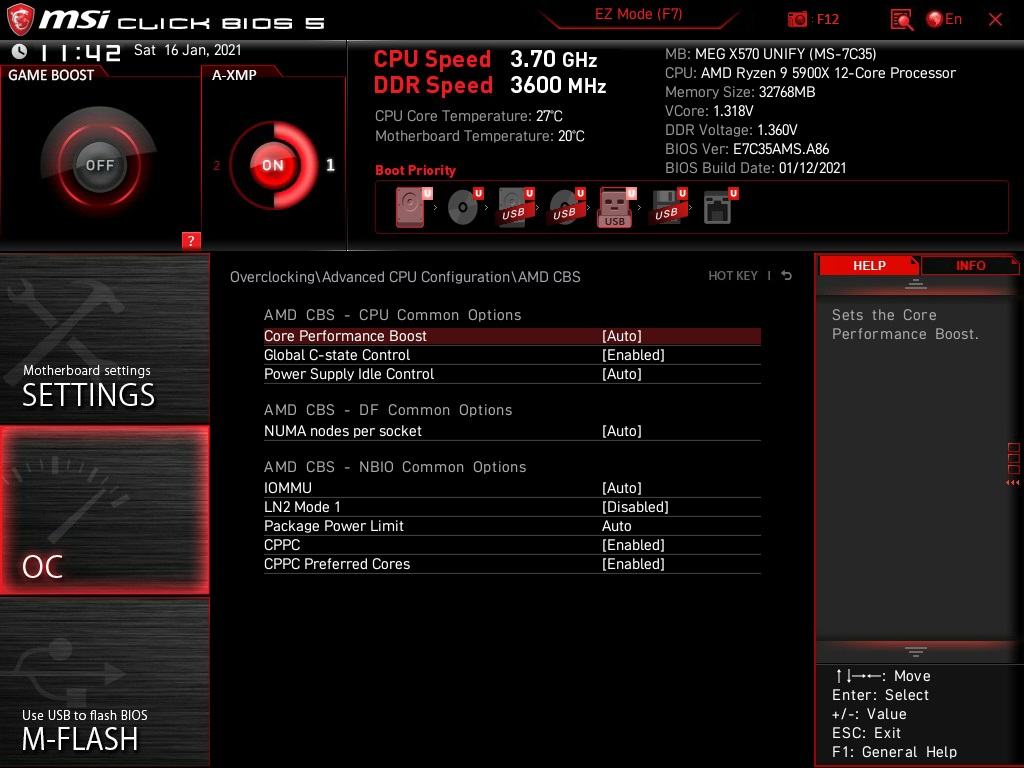Switch to the INFO tab
Screen dimensions: 1024x768
pyautogui.click(x=970, y=265)
